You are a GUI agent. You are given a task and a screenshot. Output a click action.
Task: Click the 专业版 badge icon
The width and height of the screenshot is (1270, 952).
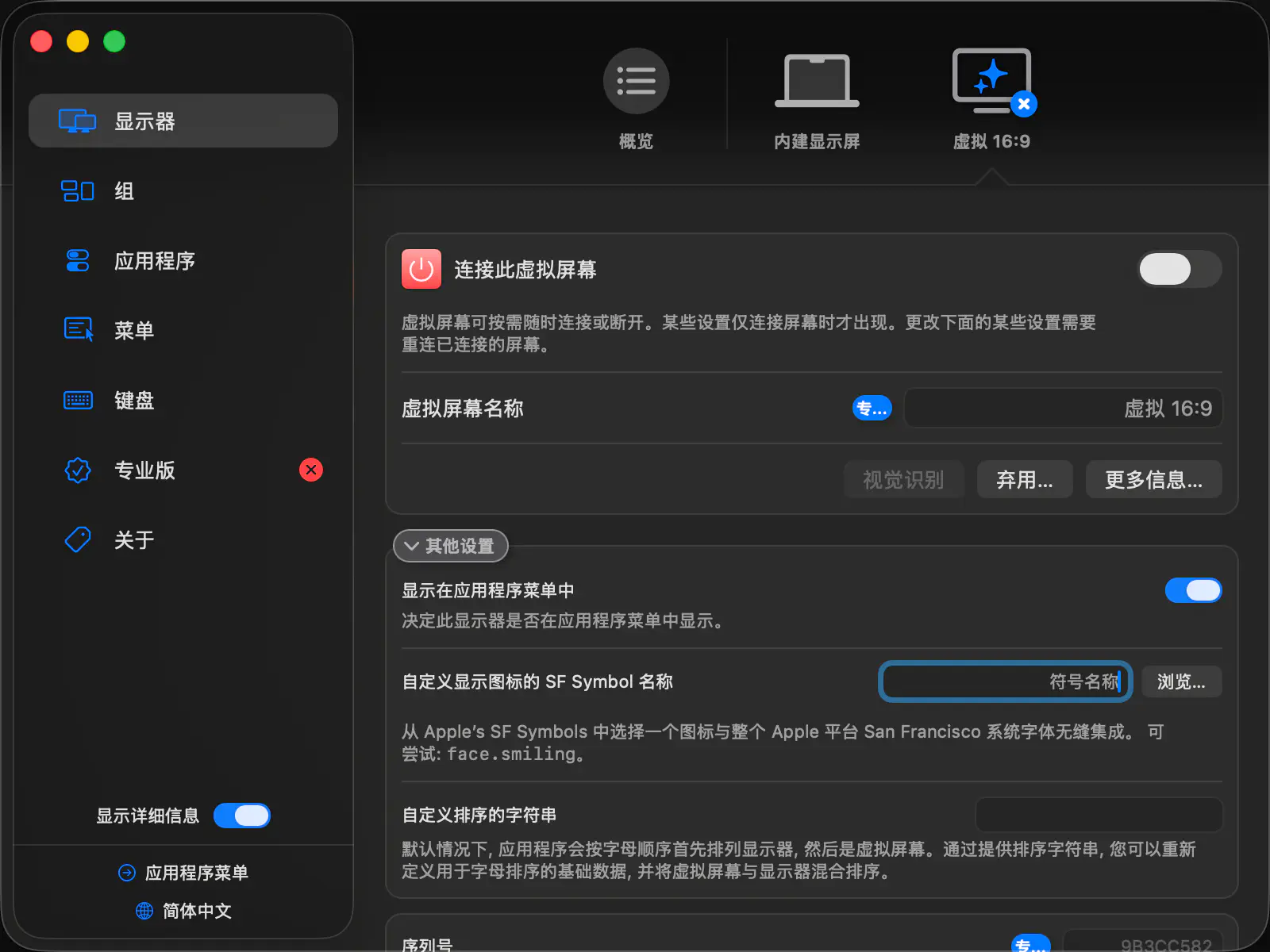point(78,470)
